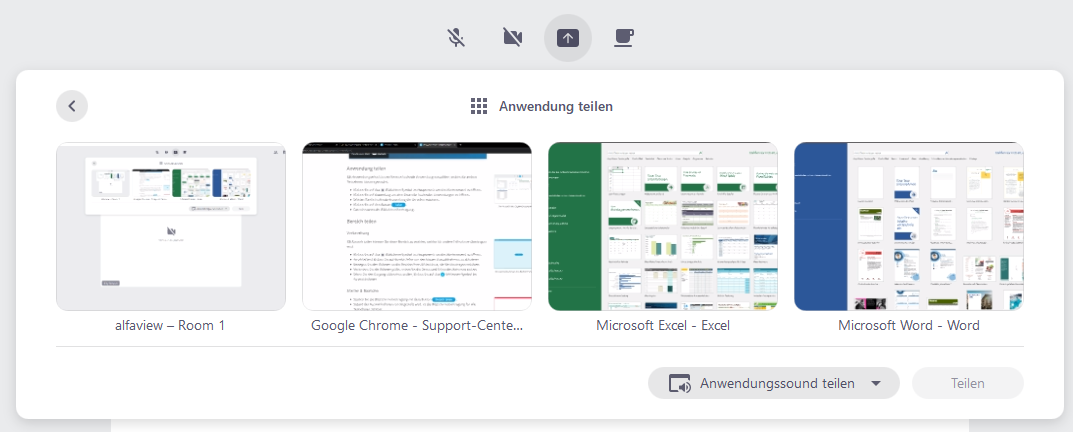
Task: Click the 'alfaview – Room 1' caption
Action: (171, 326)
